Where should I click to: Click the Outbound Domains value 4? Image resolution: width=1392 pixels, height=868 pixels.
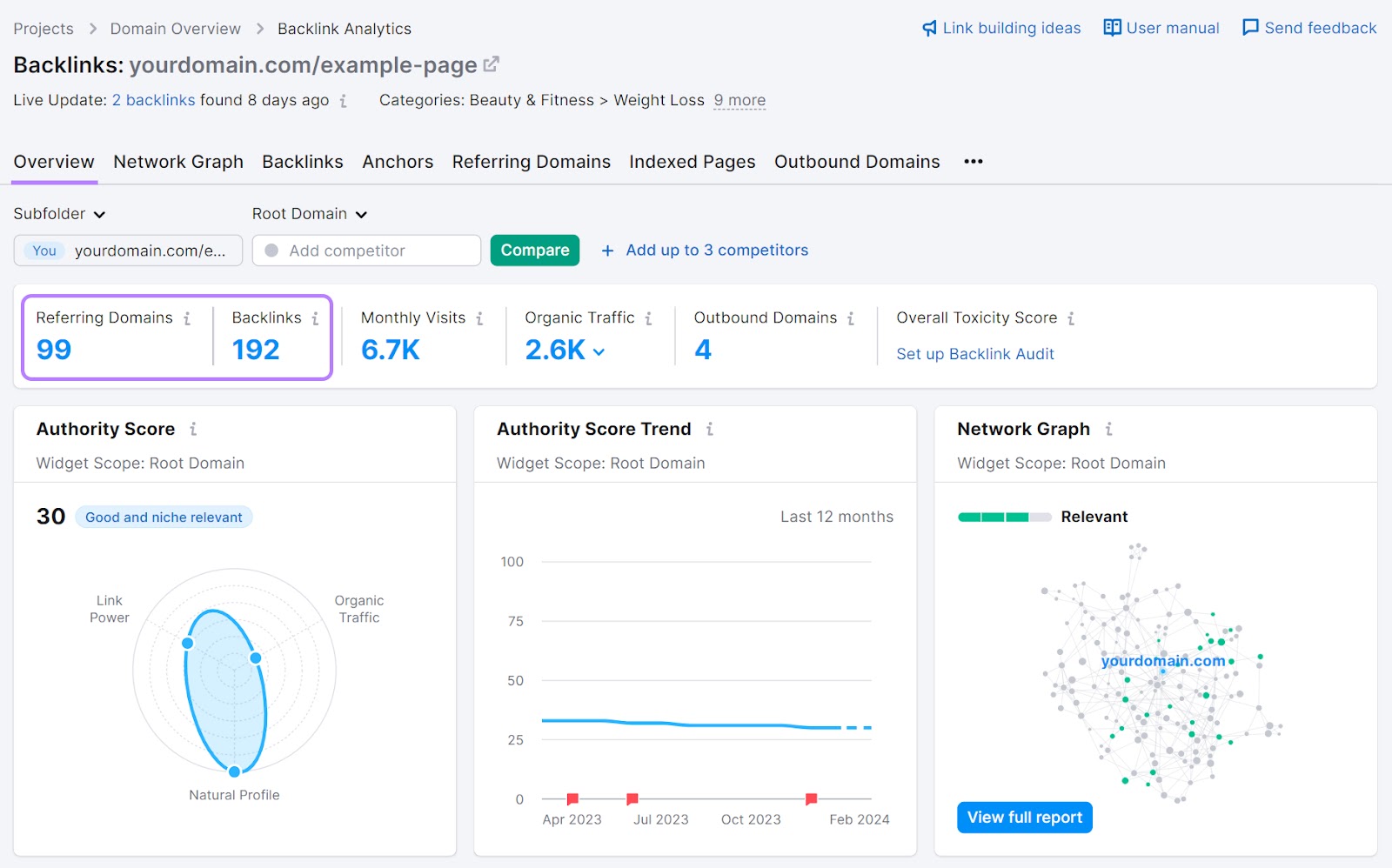703,350
